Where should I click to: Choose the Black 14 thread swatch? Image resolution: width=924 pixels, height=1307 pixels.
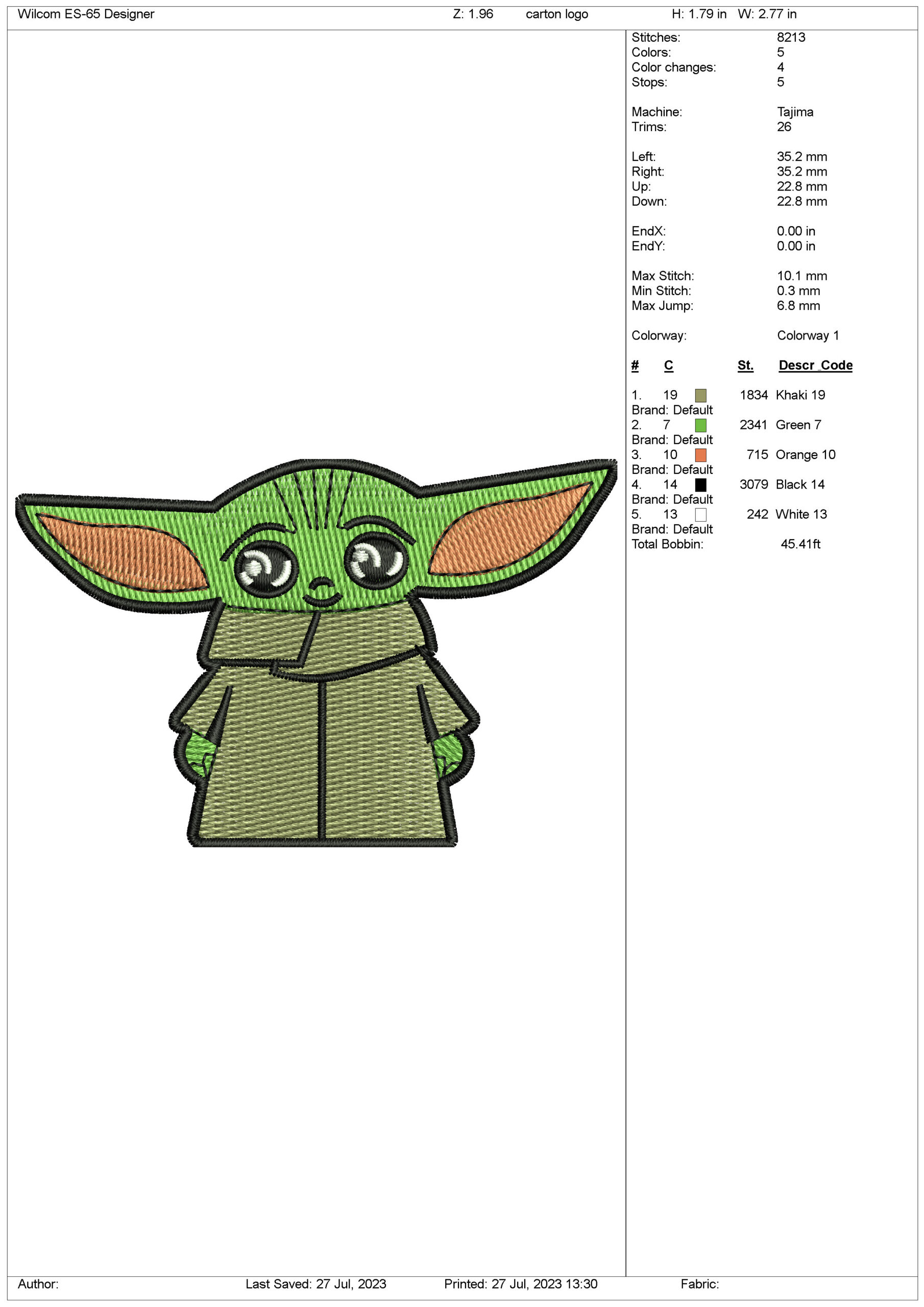tap(700, 485)
